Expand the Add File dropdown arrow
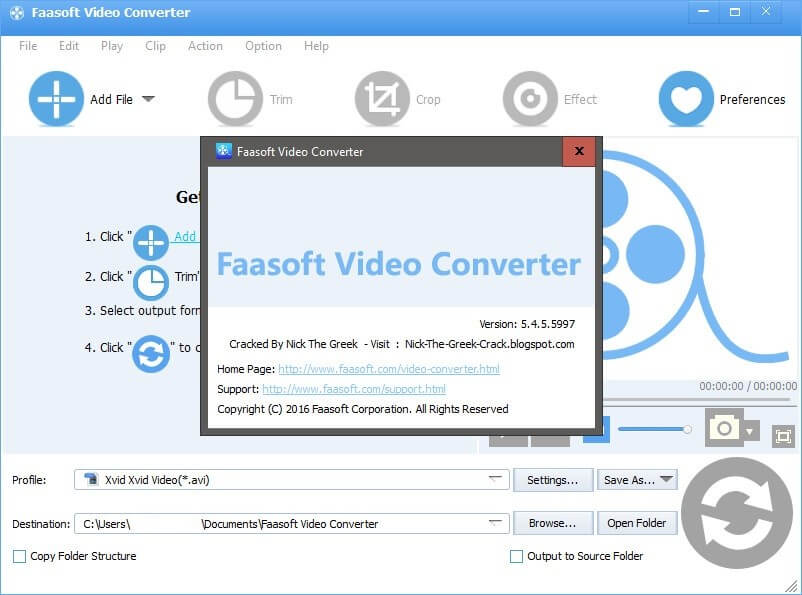The width and height of the screenshot is (802, 595). click(148, 99)
